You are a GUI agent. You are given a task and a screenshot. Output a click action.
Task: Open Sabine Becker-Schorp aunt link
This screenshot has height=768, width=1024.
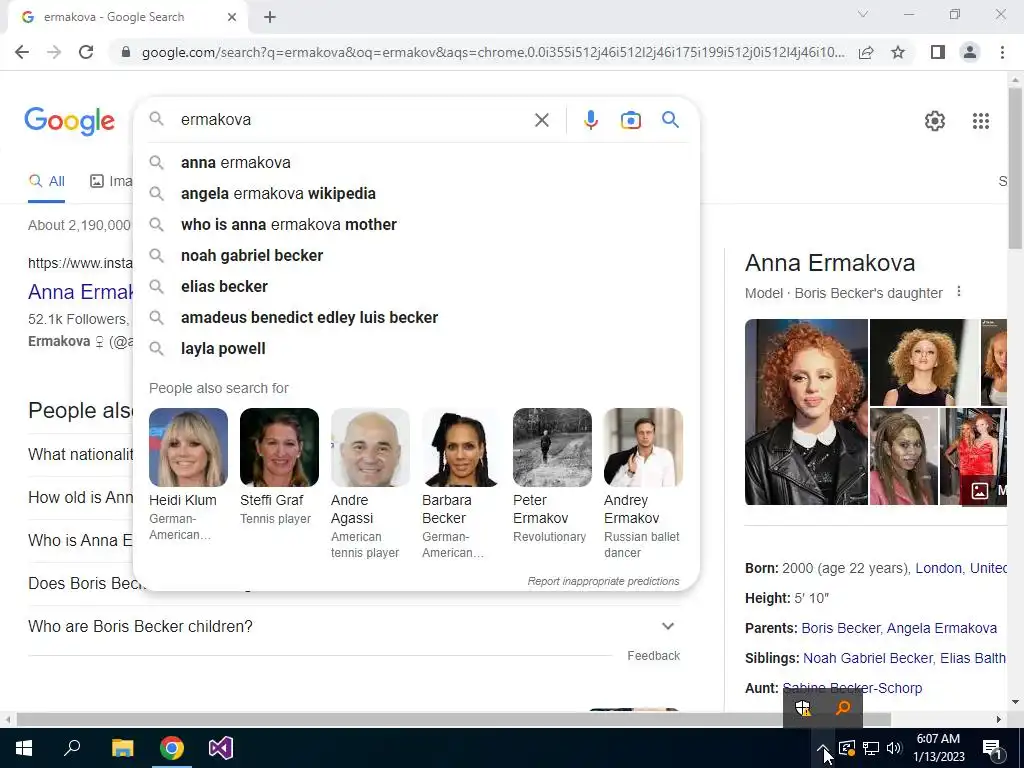click(852, 688)
